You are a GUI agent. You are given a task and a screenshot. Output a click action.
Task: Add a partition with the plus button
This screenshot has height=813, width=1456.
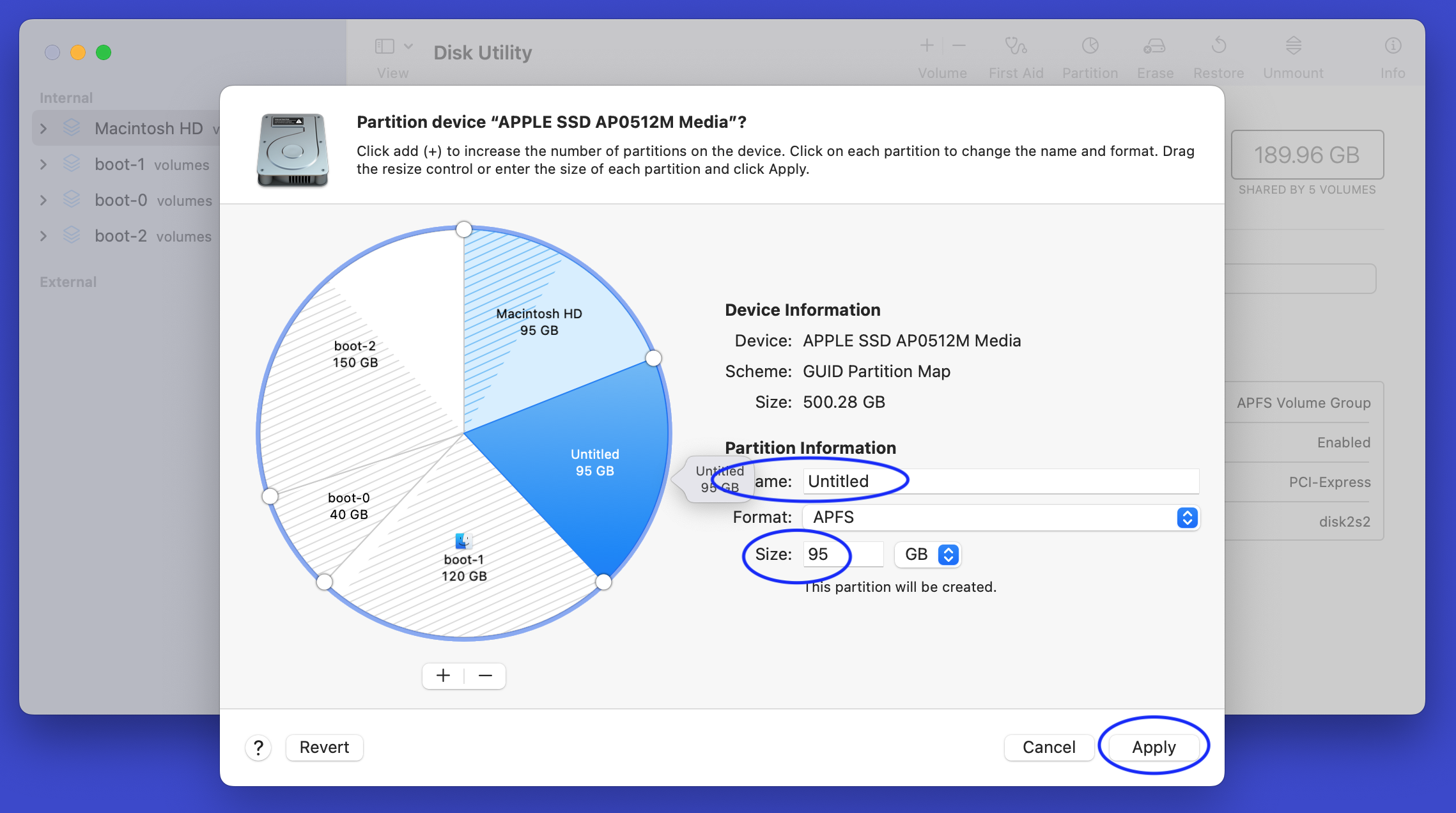coord(443,676)
